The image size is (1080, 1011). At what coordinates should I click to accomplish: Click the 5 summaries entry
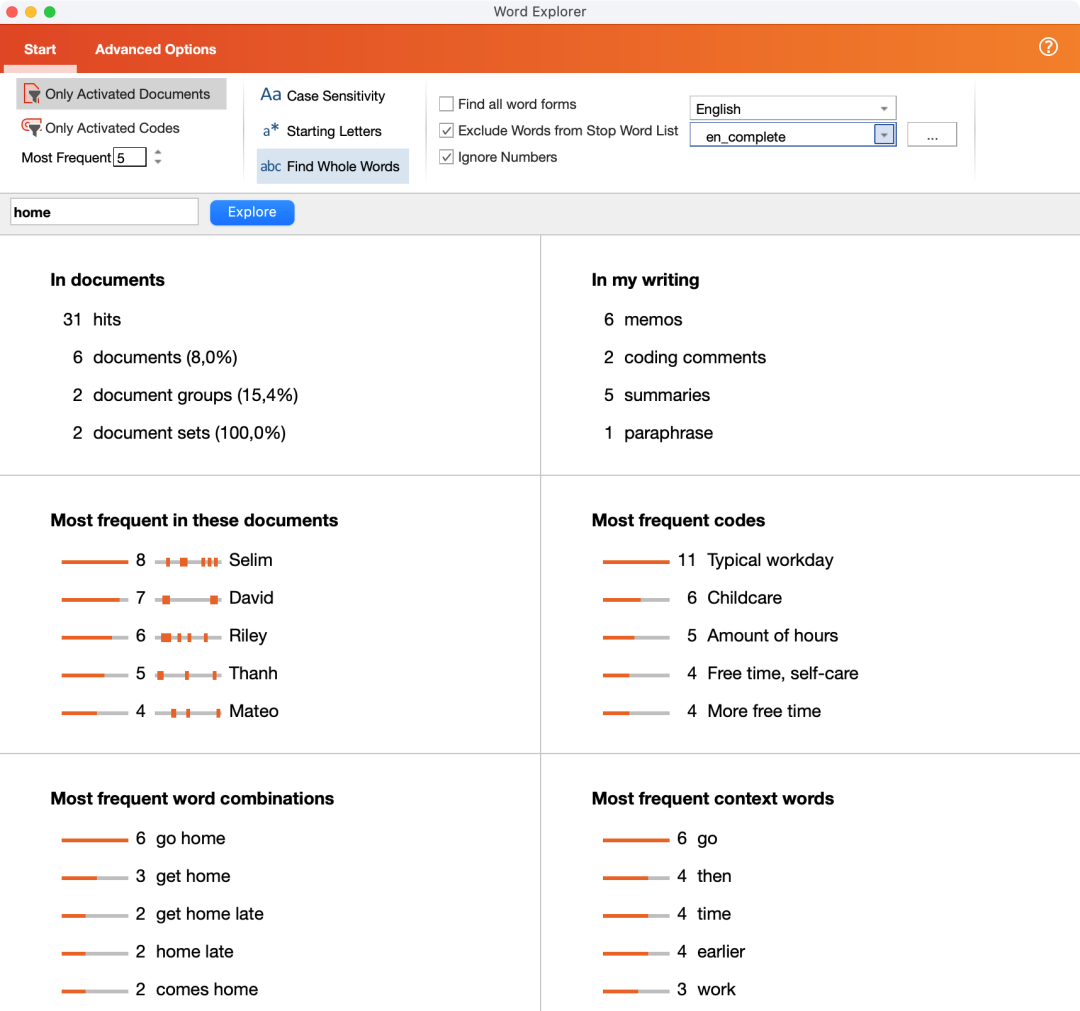[x=657, y=395]
